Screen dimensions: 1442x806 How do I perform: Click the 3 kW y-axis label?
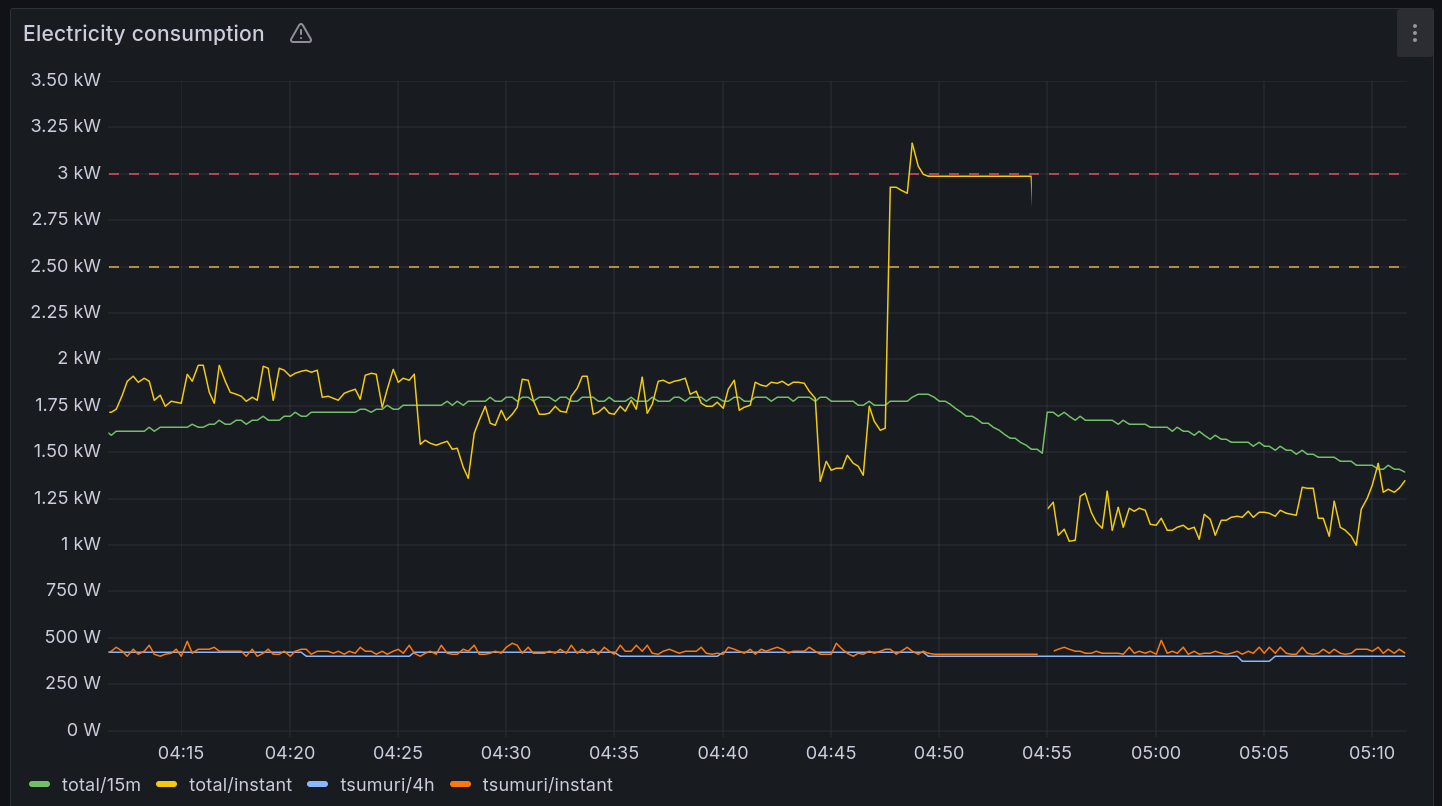(80, 173)
